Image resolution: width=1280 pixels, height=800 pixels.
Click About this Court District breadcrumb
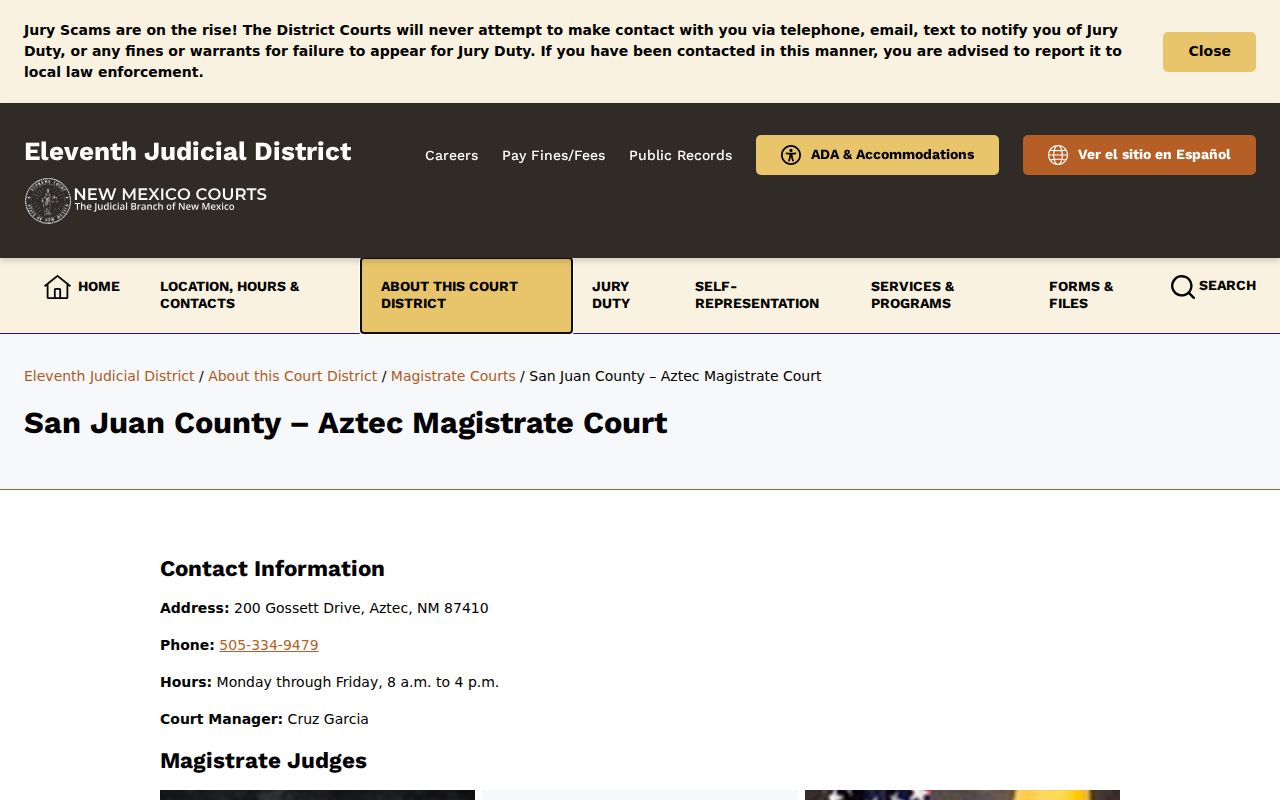coord(292,376)
